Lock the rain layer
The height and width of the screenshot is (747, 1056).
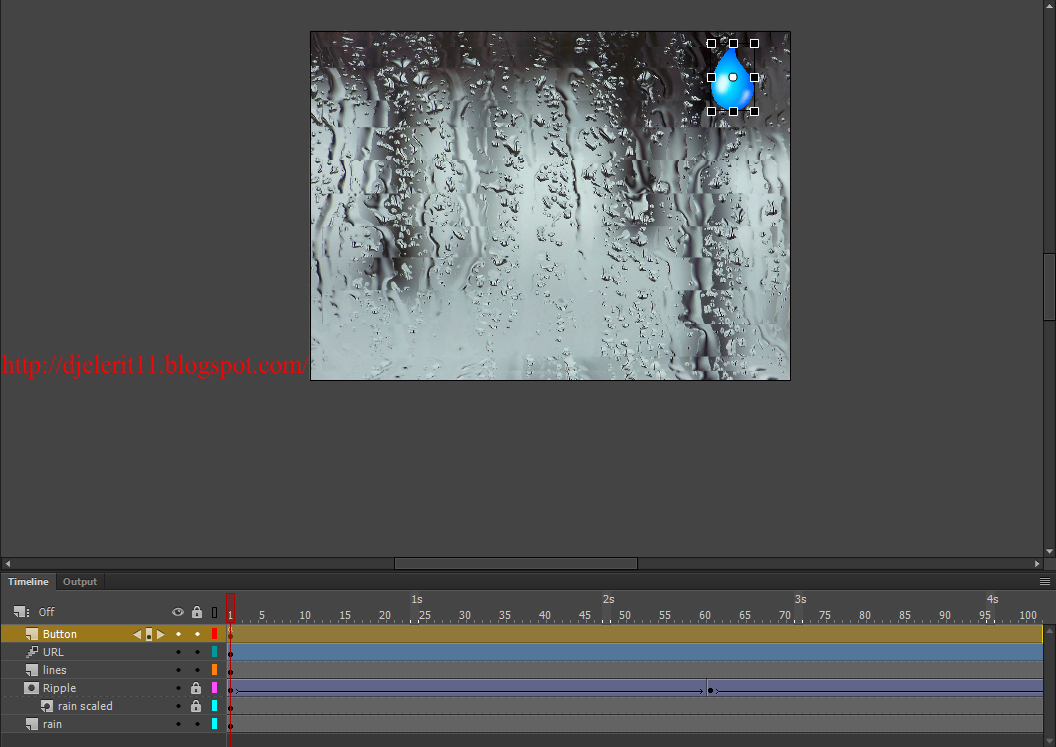(x=197, y=724)
